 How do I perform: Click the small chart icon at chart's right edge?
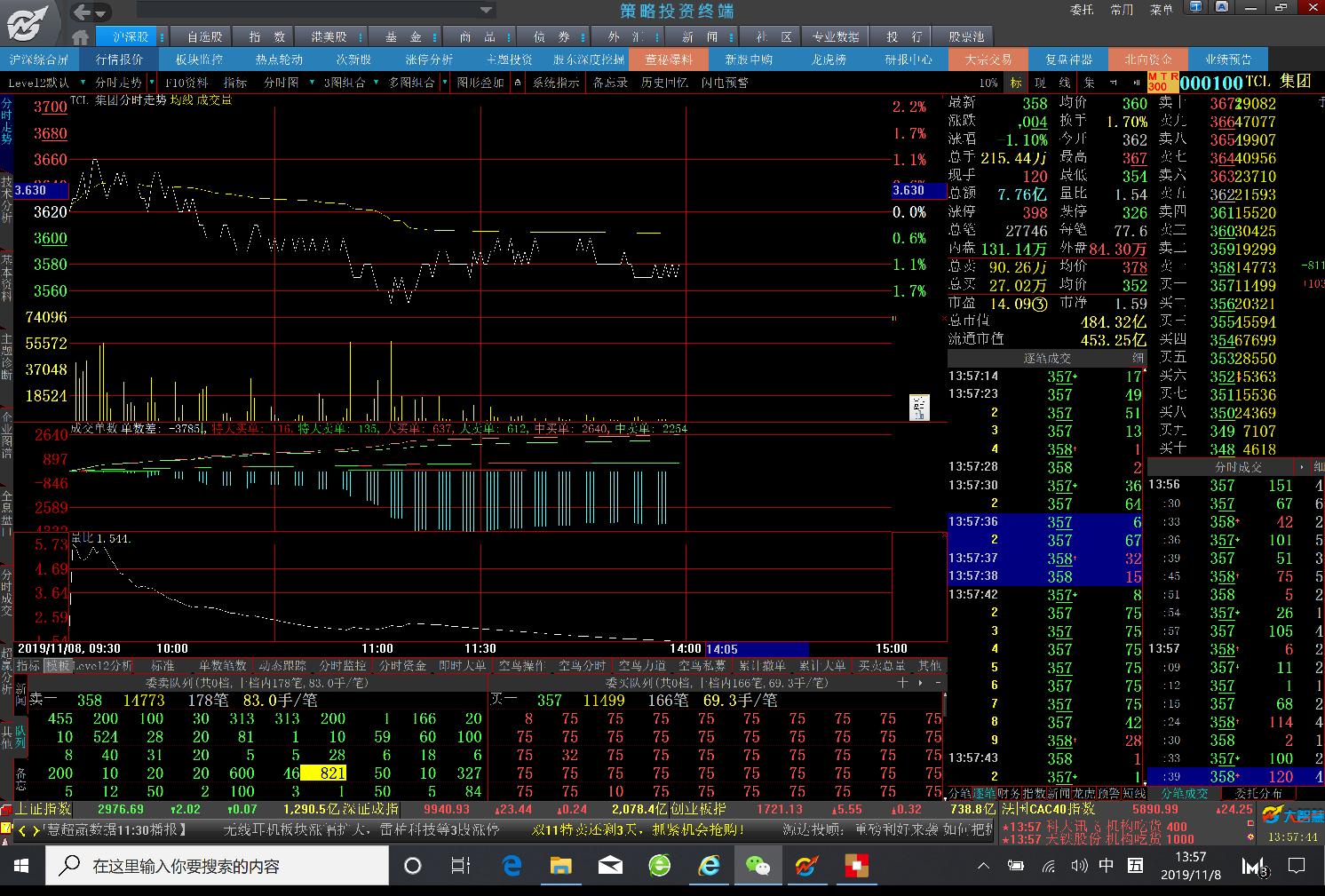pyautogui.click(x=919, y=408)
